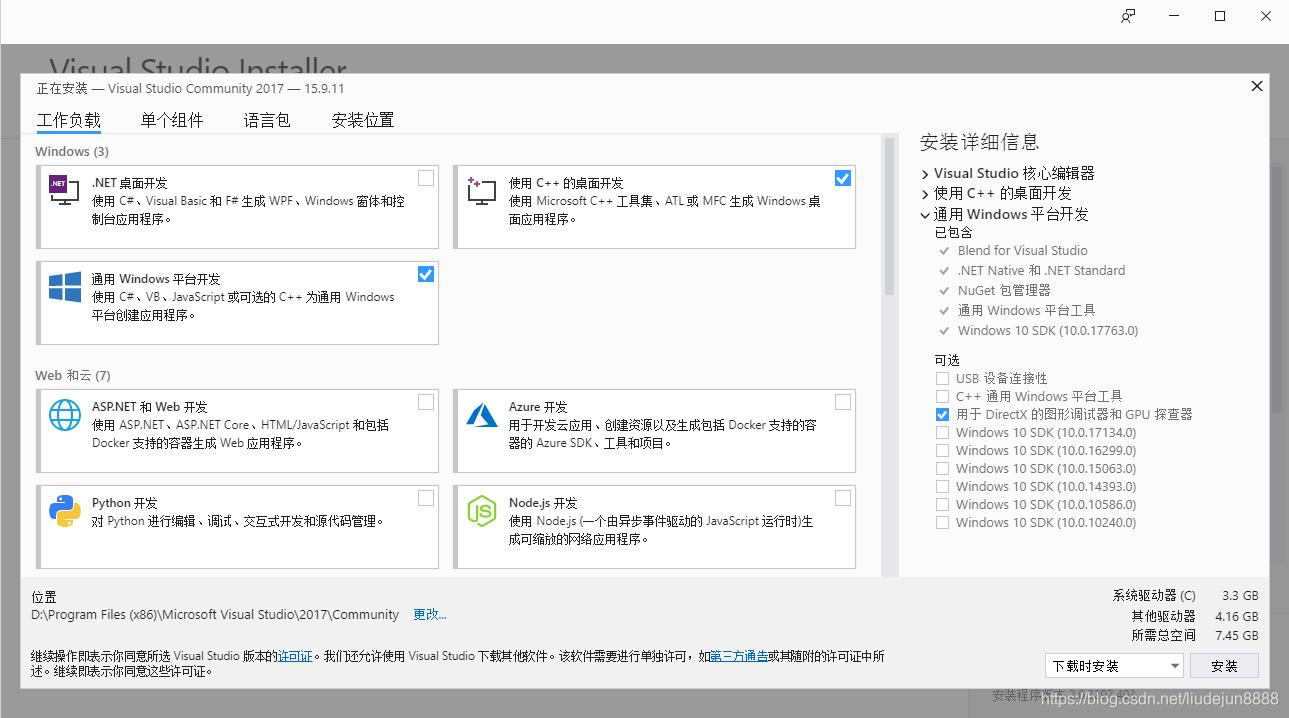Check Windows 10 SDK (10.0.16299.0)
Image resolution: width=1289 pixels, height=718 pixels.
coord(942,450)
